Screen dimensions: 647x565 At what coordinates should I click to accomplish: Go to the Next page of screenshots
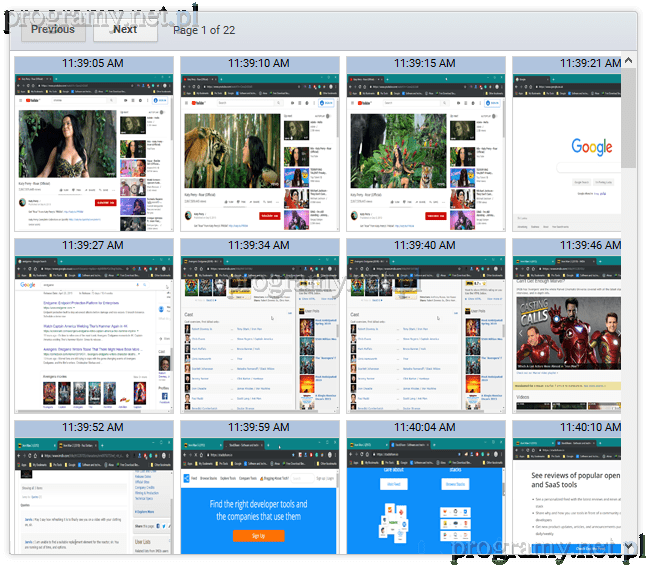pos(125,30)
